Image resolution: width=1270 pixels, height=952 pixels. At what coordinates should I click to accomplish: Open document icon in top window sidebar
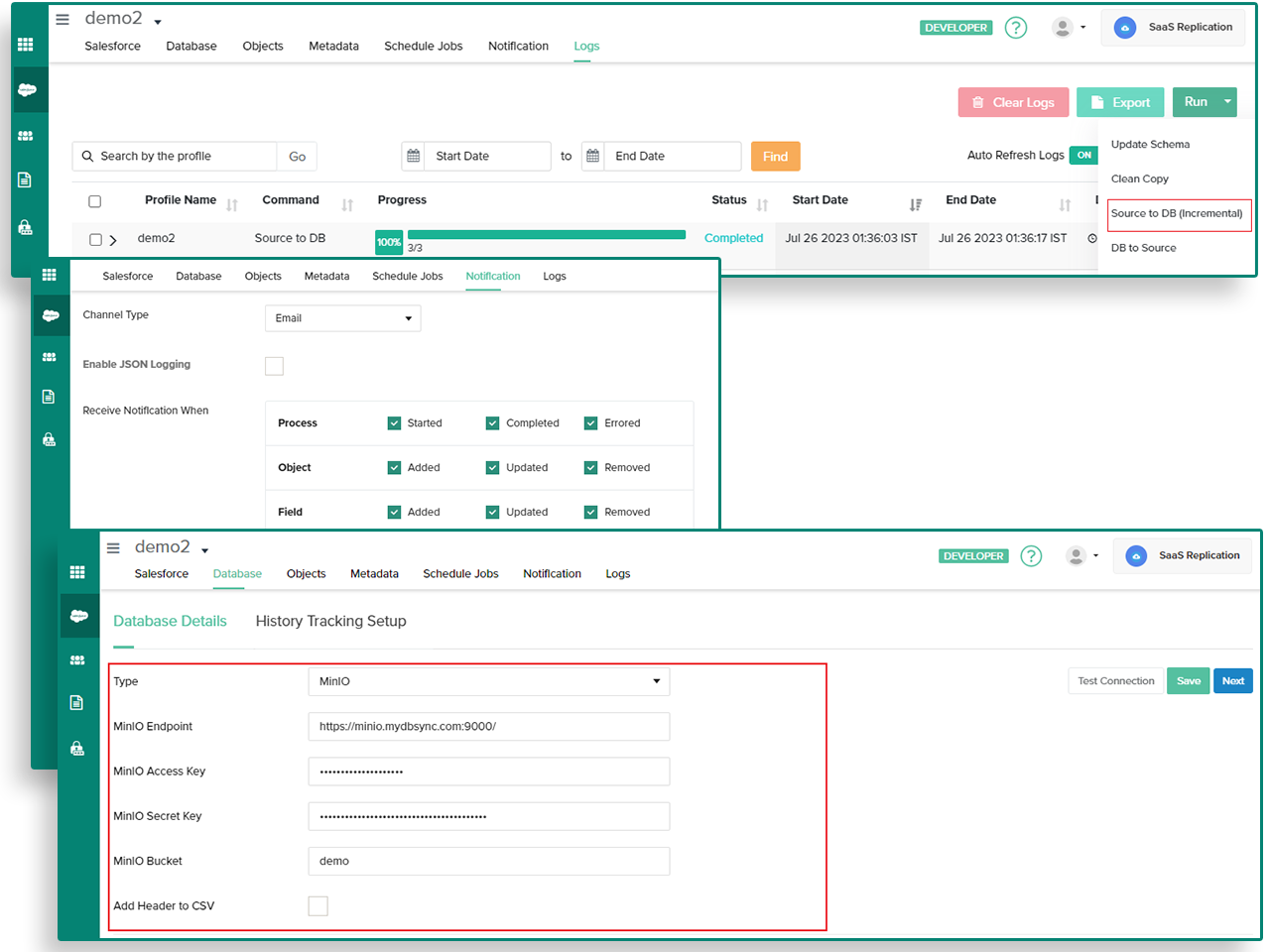(x=25, y=179)
